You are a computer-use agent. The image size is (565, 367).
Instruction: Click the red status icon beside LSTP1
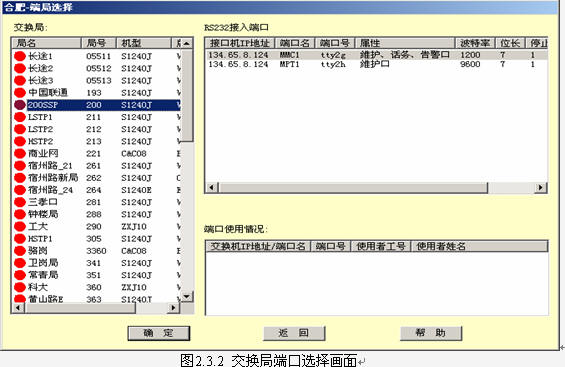pyautogui.click(x=20, y=117)
